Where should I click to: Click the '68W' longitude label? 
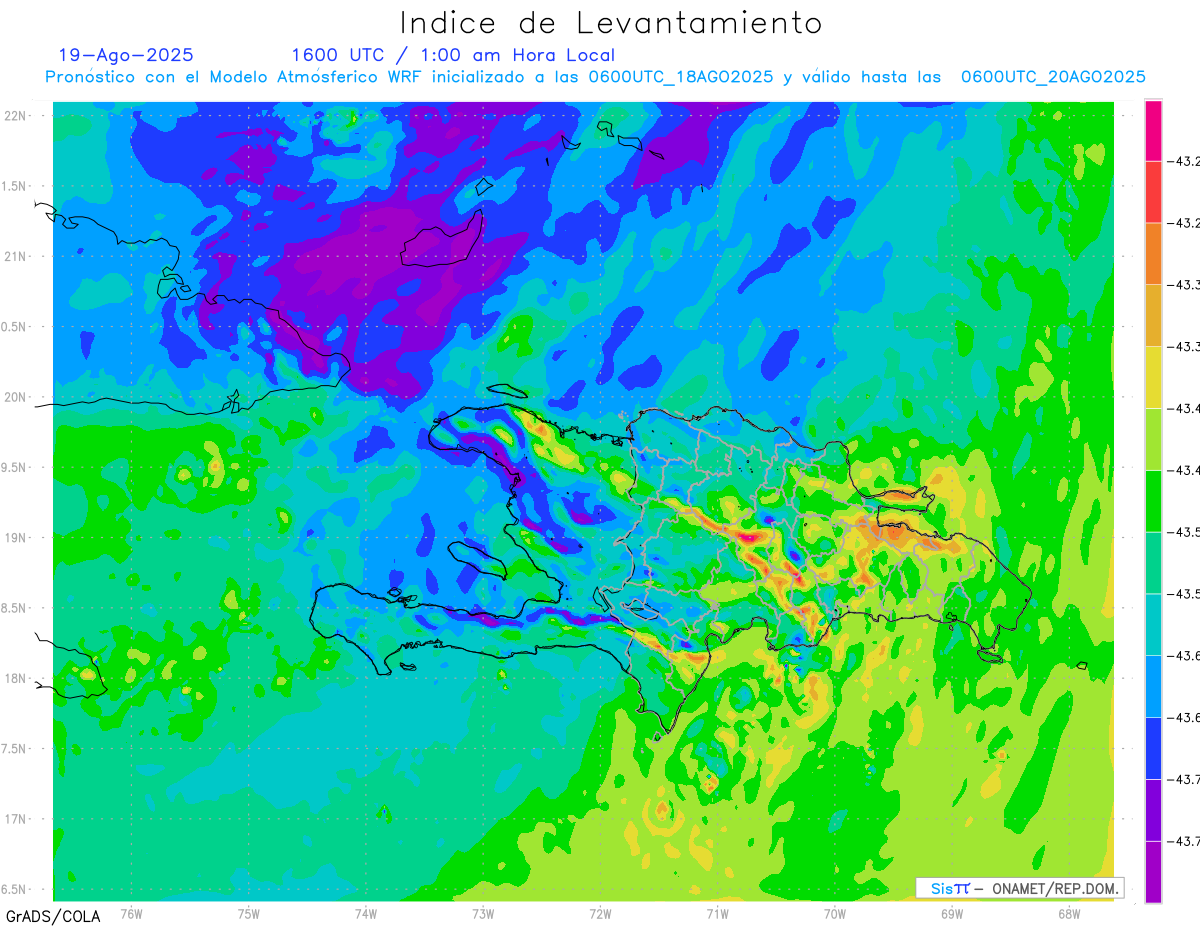(x=1069, y=913)
